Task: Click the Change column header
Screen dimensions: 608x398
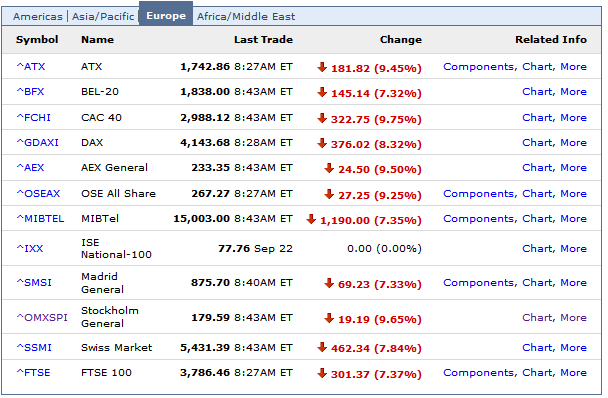Action: coord(401,40)
